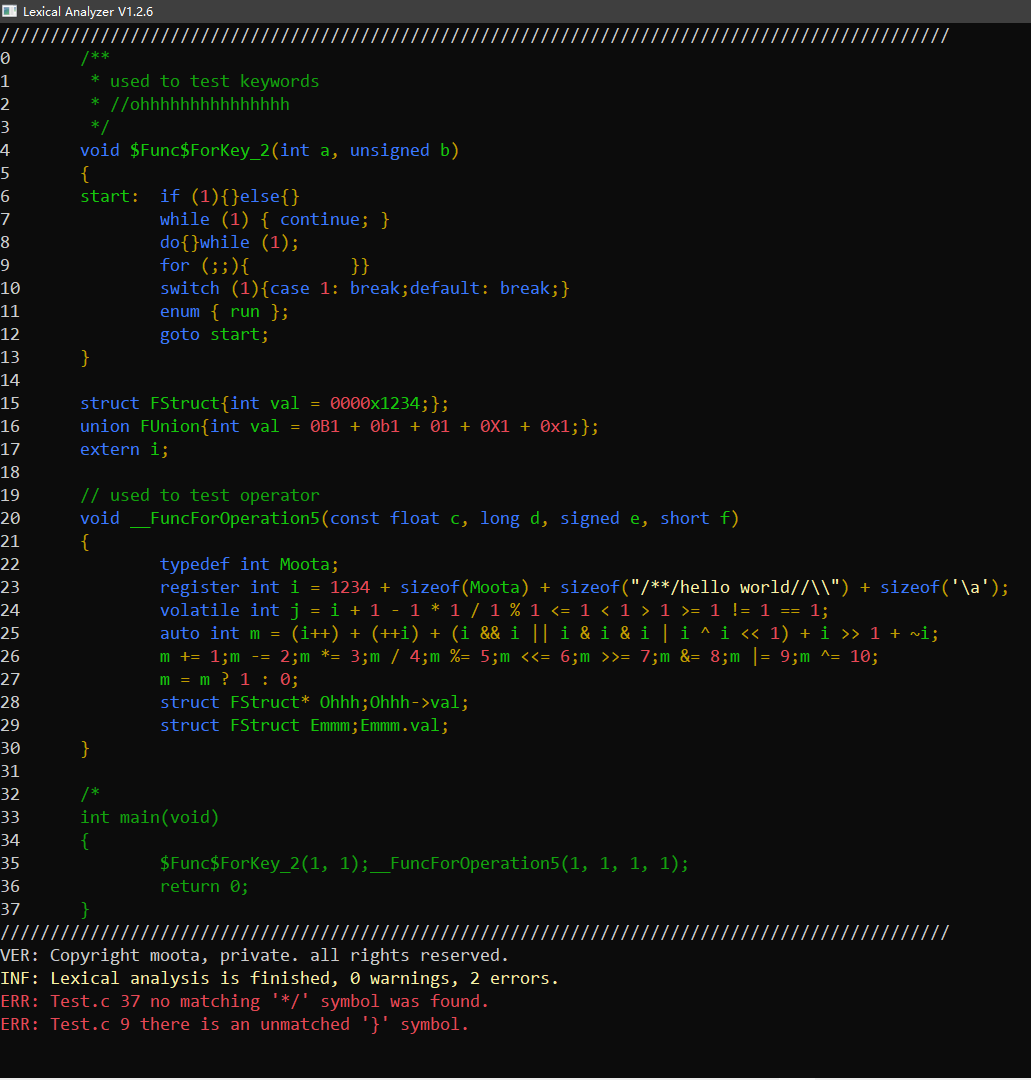Click the comment '//ohhhhhhhhhhhhhhh'

200,104
